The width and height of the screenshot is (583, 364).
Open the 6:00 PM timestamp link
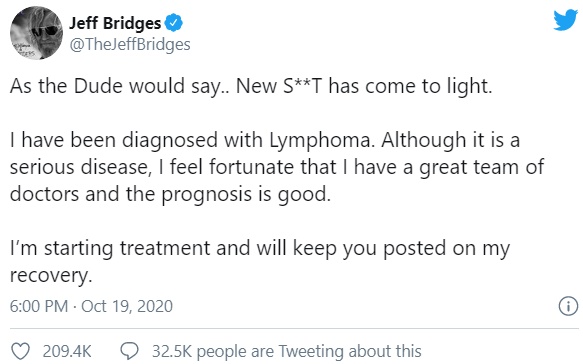pos(39,306)
